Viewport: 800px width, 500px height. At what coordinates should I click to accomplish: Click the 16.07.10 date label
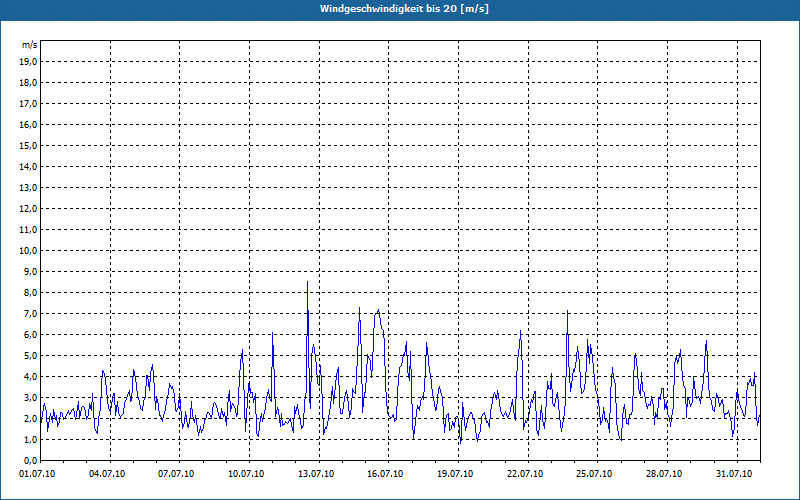(x=385, y=474)
